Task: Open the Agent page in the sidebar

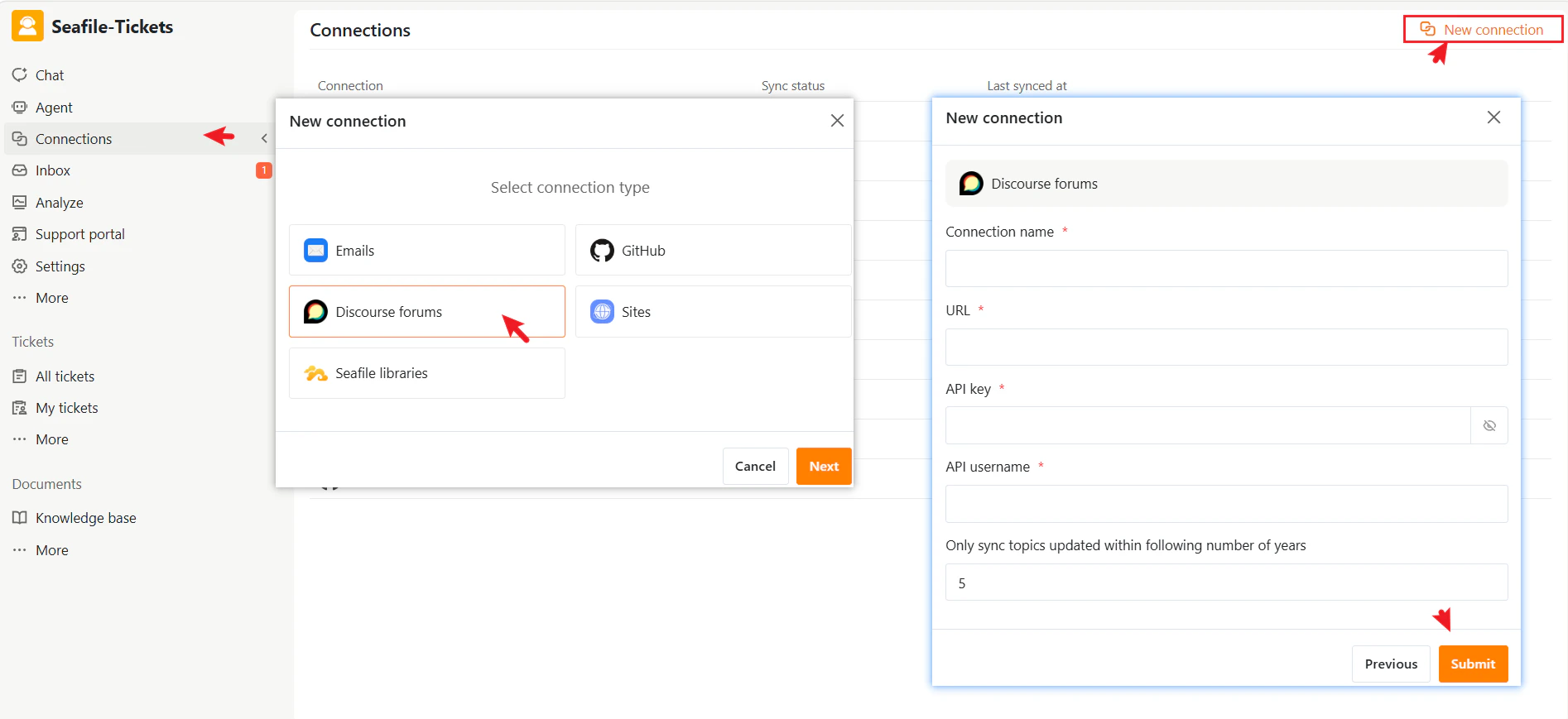Action: coord(54,108)
